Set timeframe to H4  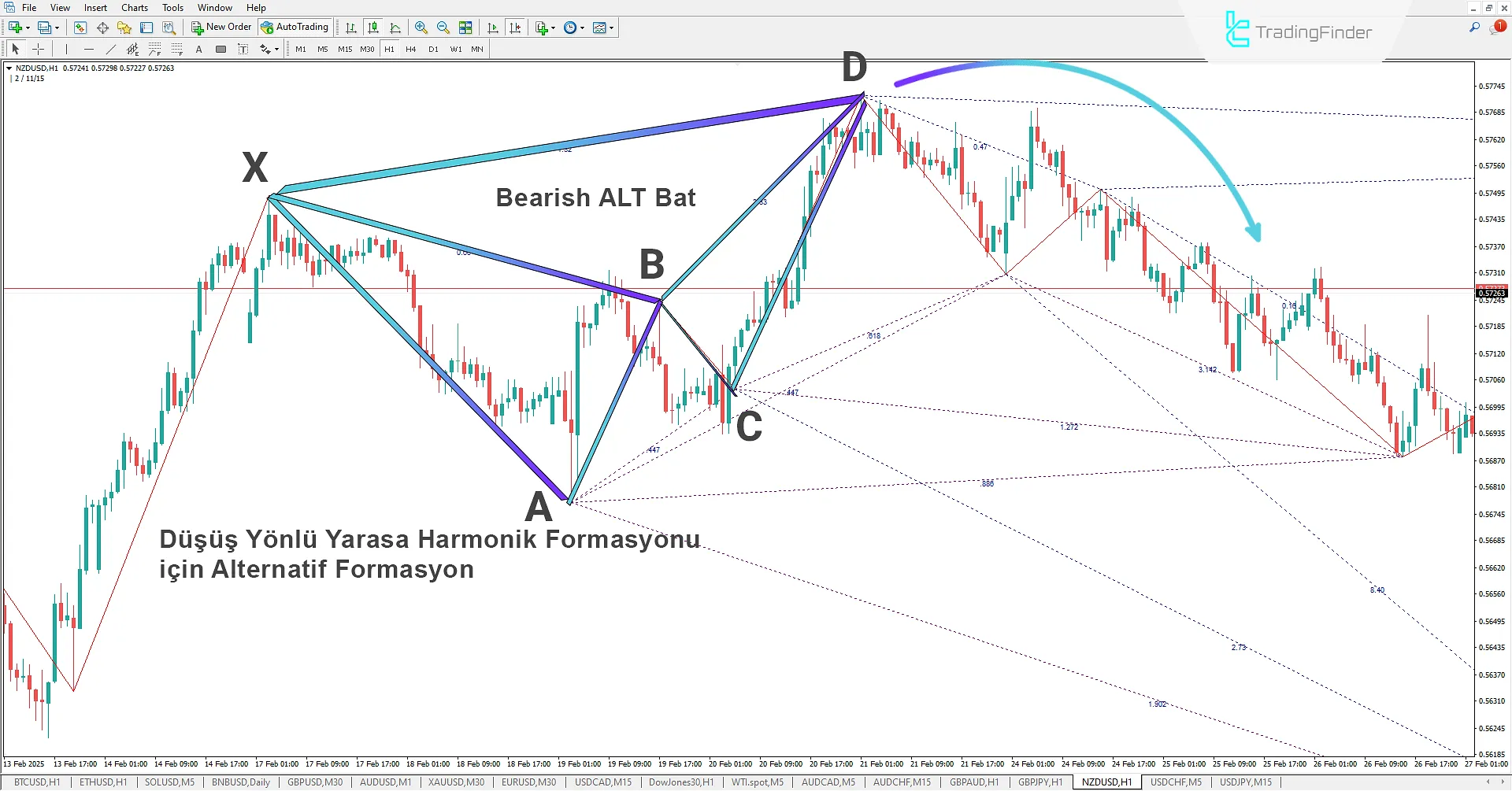(x=410, y=49)
